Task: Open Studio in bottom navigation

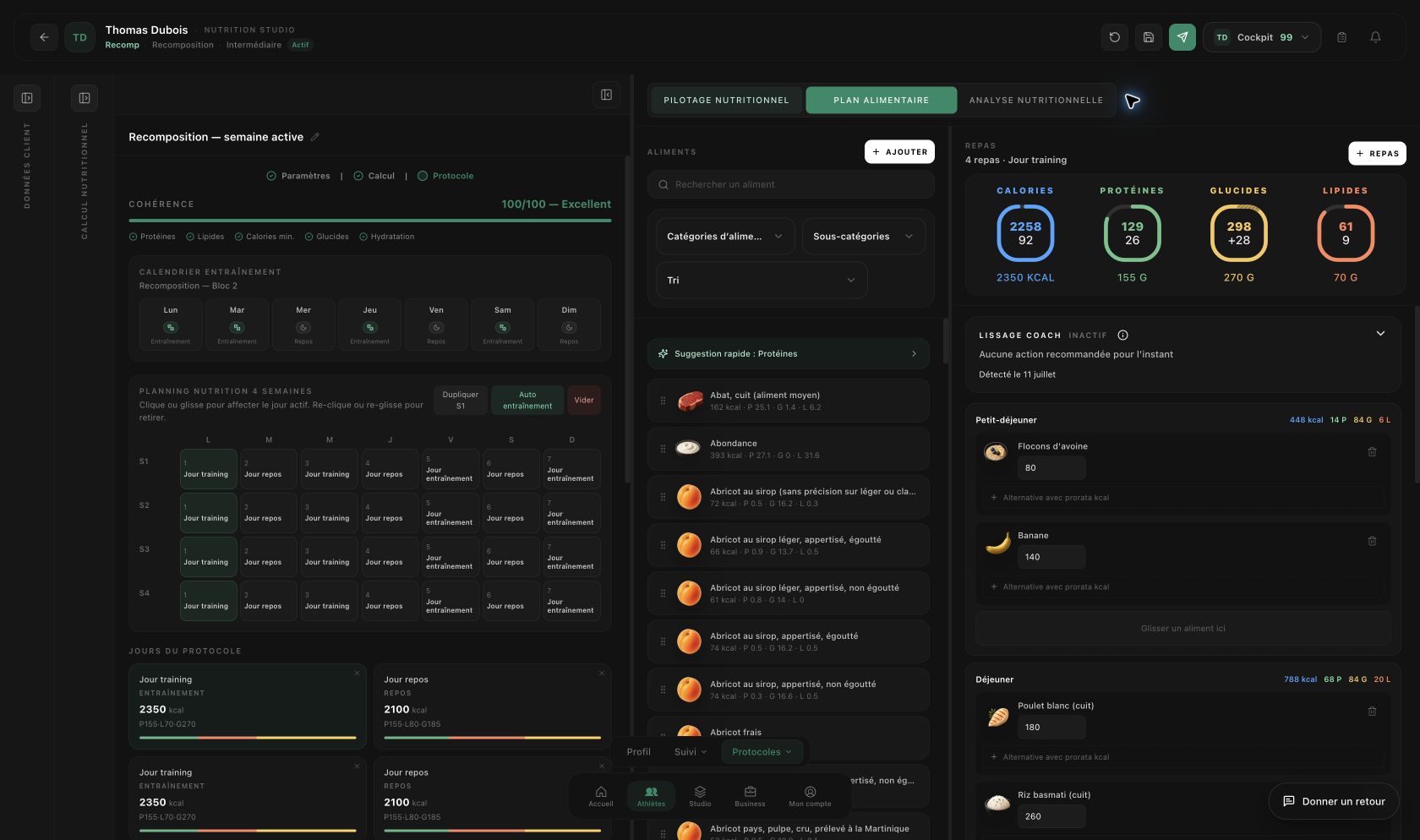Action: tap(700, 795)
